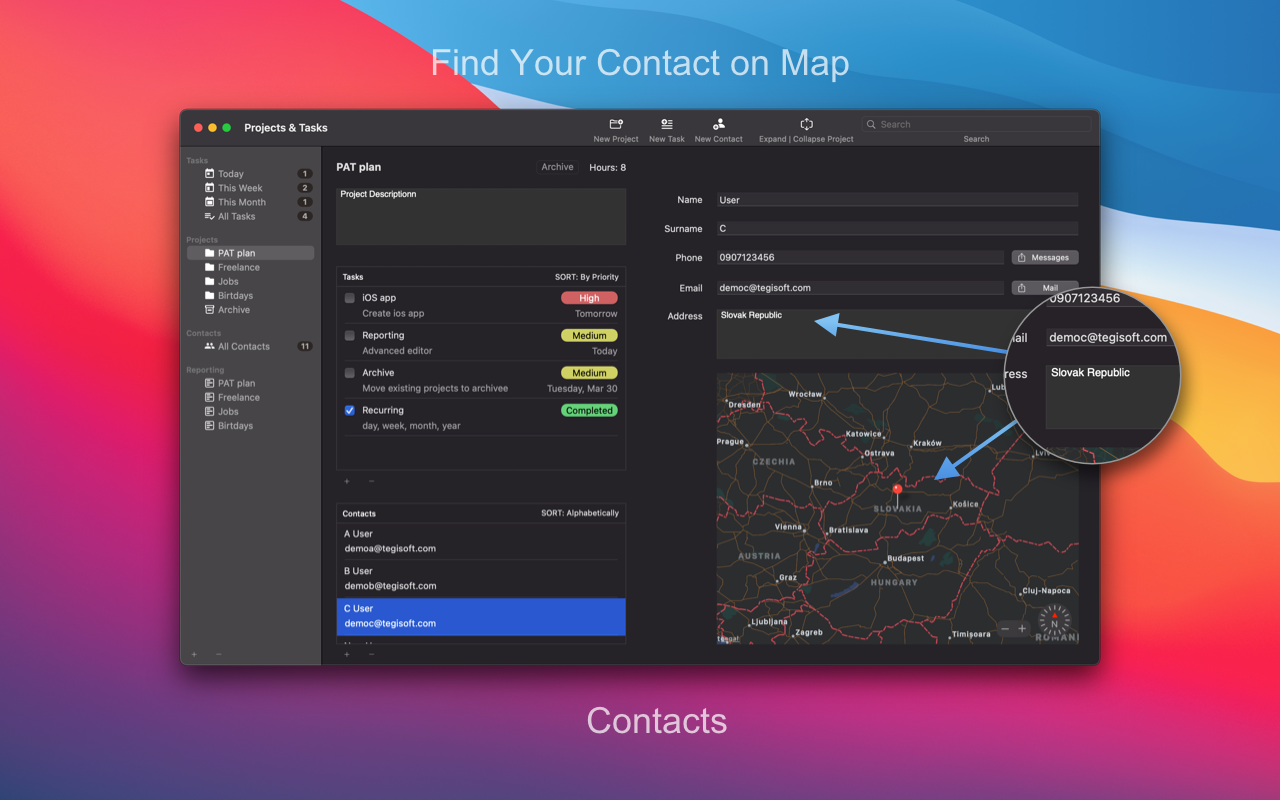The image size is (1280, 800).
Task: Select the highlighted C User contact
Action: (481, 616)
